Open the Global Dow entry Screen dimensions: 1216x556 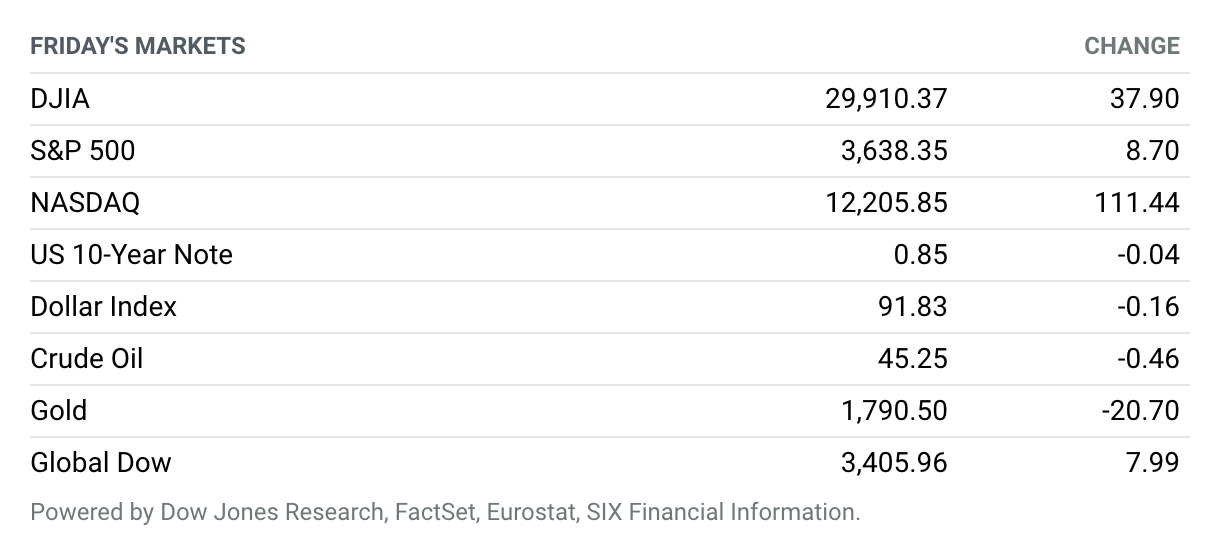click(101, 463)
